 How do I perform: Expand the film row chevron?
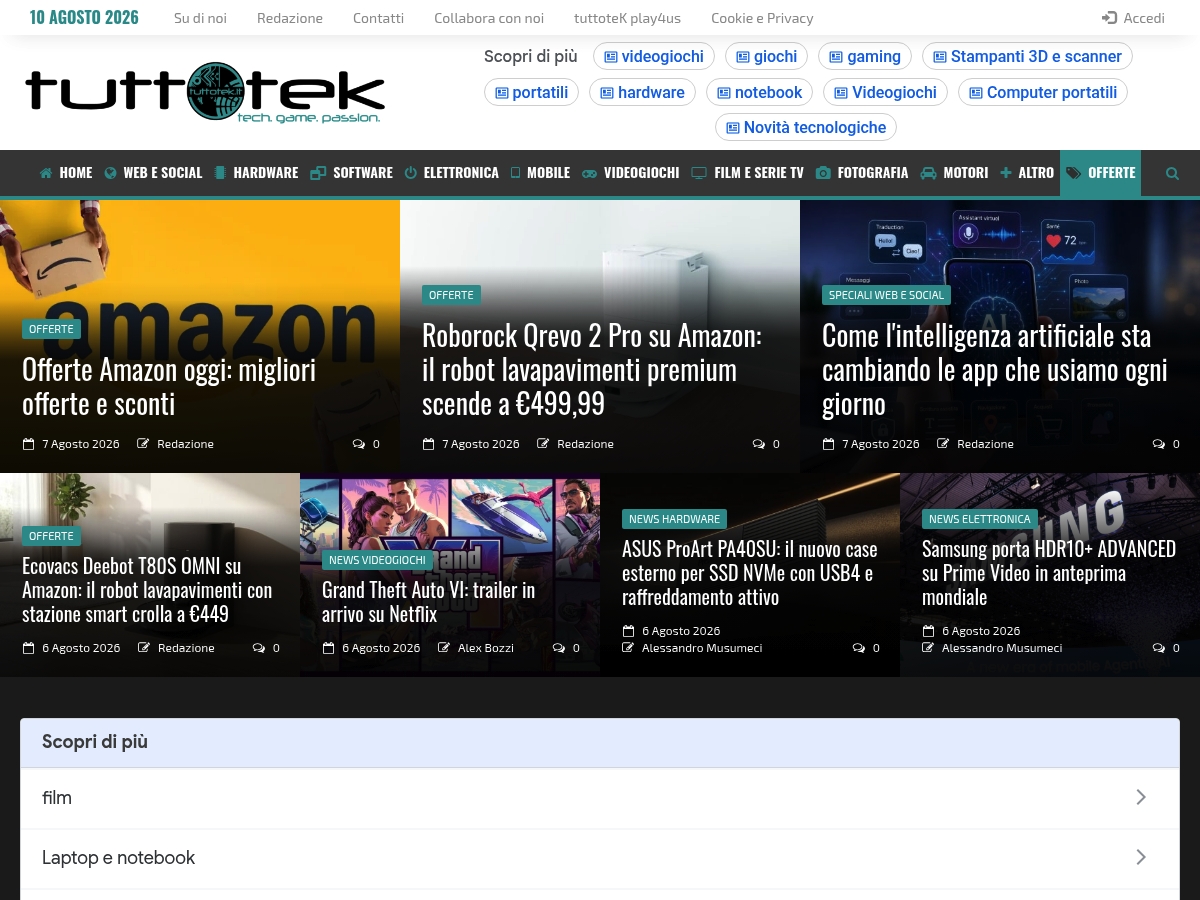click(1141, 797)
